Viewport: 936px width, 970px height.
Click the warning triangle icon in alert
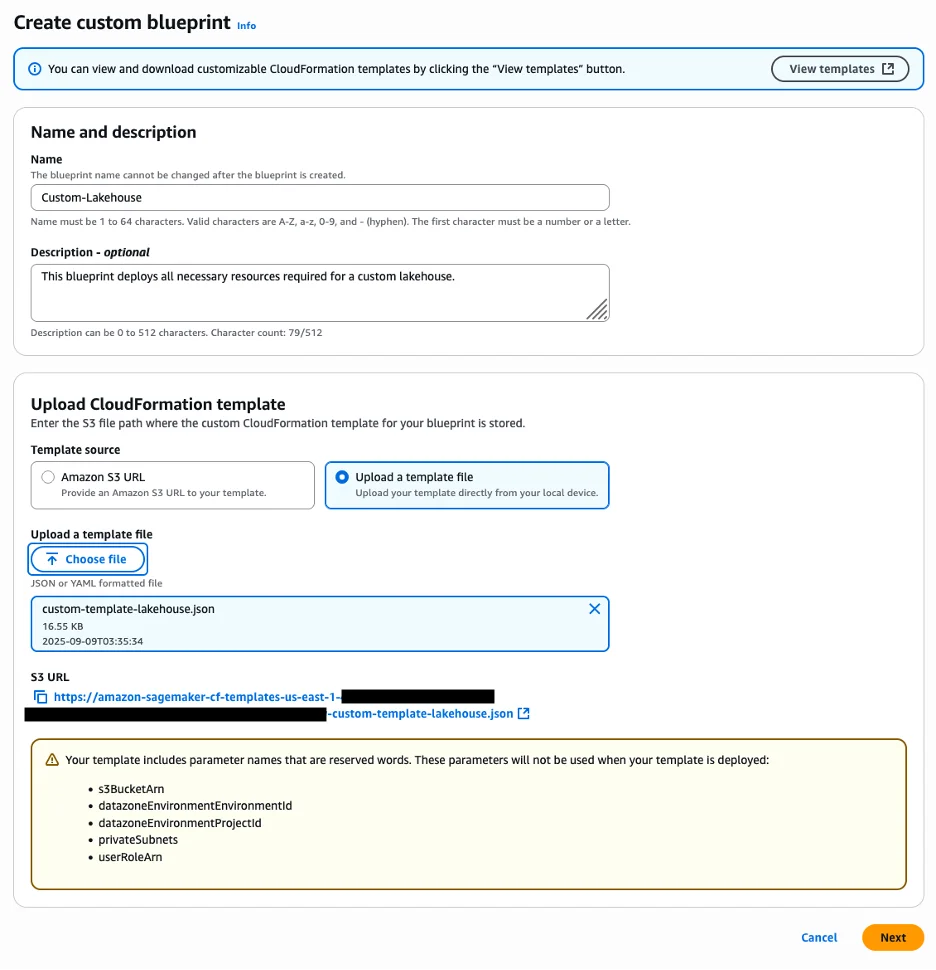click(x=52, y=760)
